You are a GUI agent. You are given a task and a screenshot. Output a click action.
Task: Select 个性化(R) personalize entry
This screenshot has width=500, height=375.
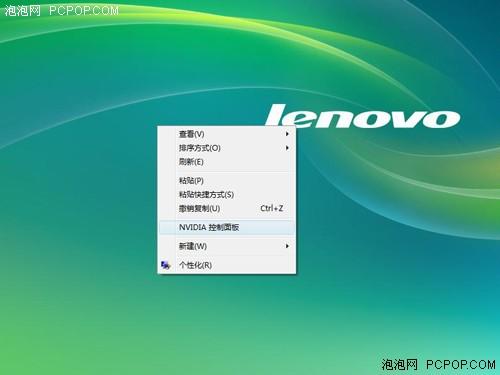pos(226,265)
